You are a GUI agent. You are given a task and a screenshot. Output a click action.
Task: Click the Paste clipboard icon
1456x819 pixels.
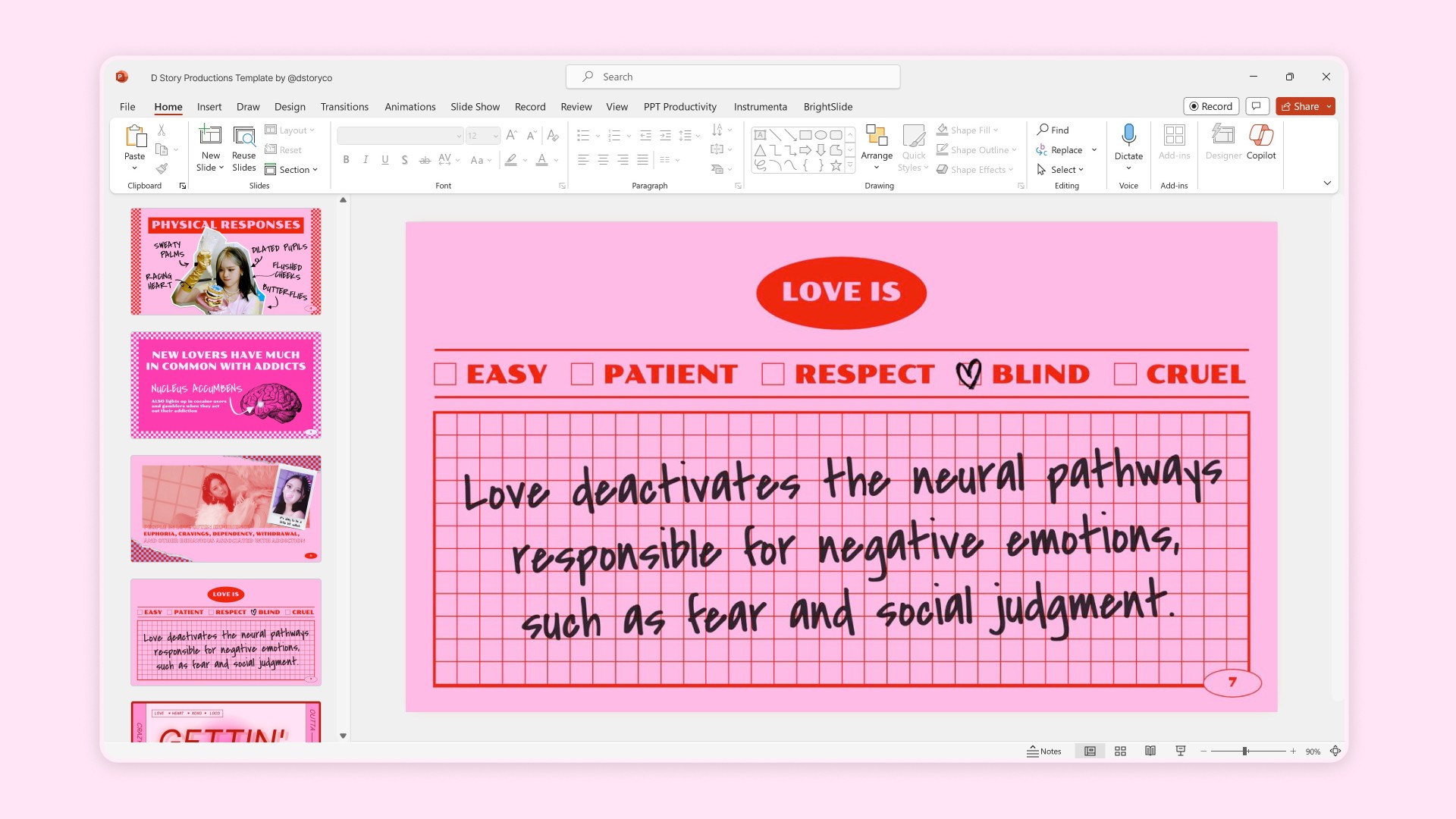(x=135, y=136)
